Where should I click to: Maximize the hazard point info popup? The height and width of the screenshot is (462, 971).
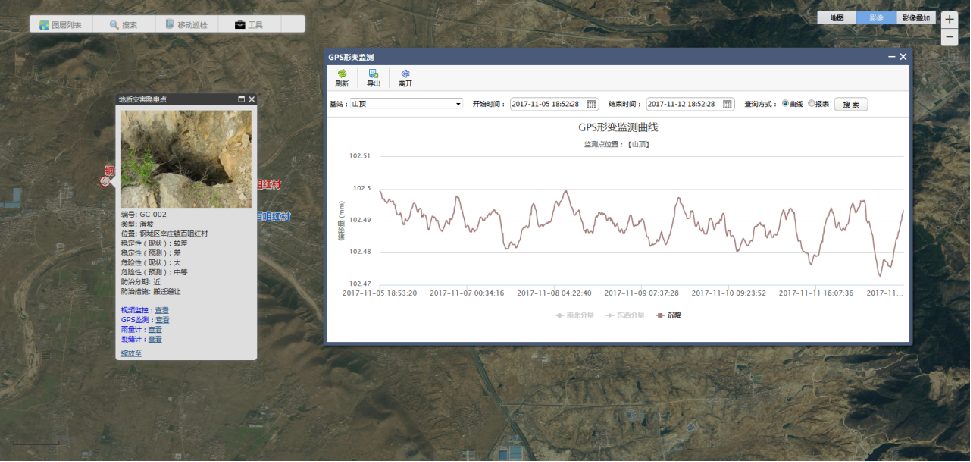pyautogui.click(x=242, y=99)
